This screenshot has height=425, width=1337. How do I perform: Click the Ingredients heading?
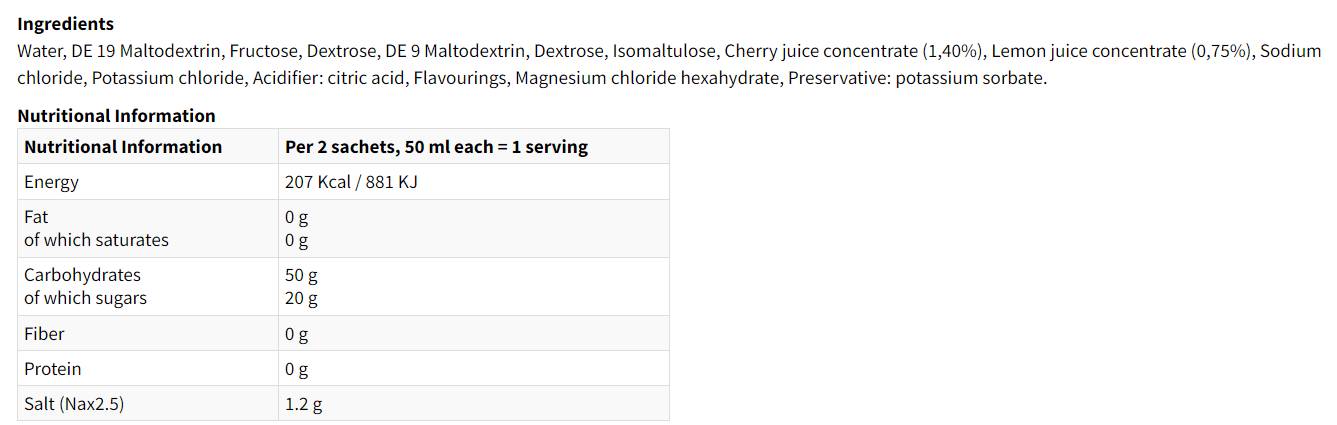tap(66, 23)
